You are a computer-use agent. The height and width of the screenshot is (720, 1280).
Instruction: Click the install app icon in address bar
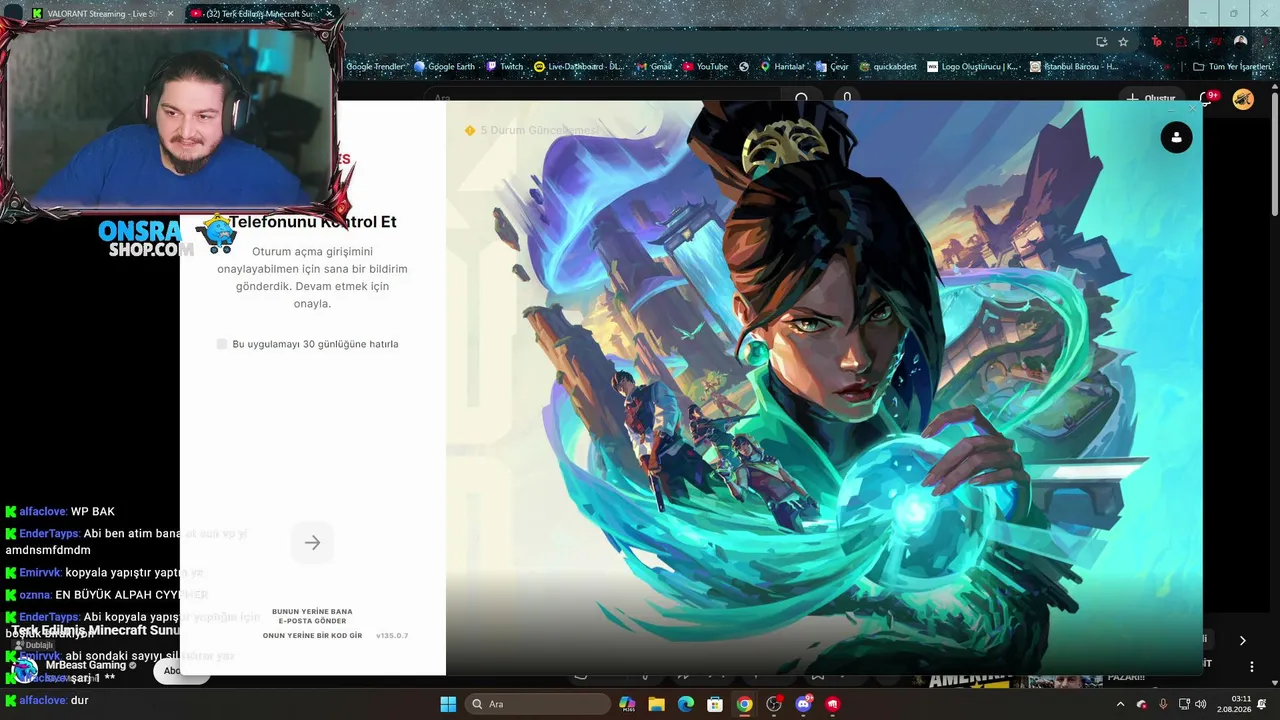(1101, 42)
